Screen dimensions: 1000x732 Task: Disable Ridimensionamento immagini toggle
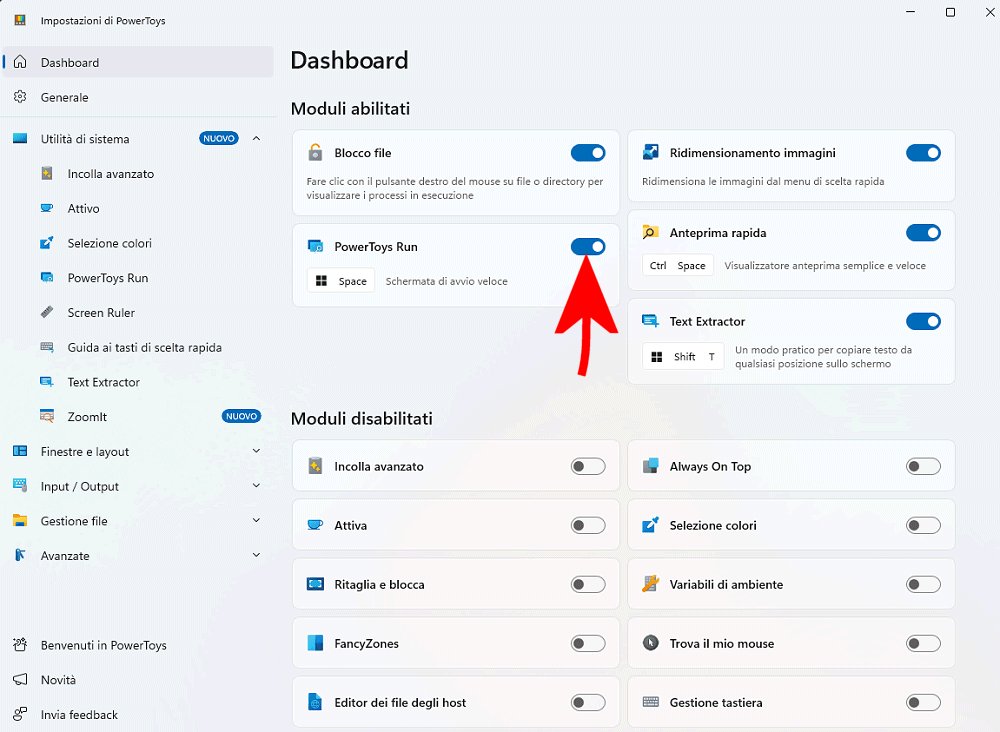pyautogui.click(x=923, y=153)
